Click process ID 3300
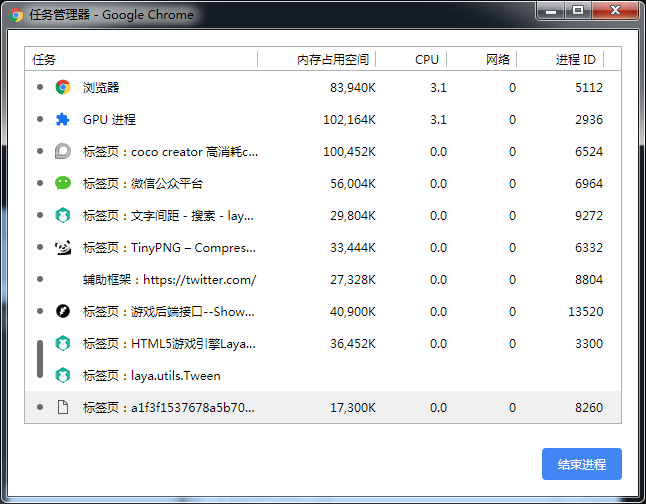646x504 pixels. (x=589, y=344)
